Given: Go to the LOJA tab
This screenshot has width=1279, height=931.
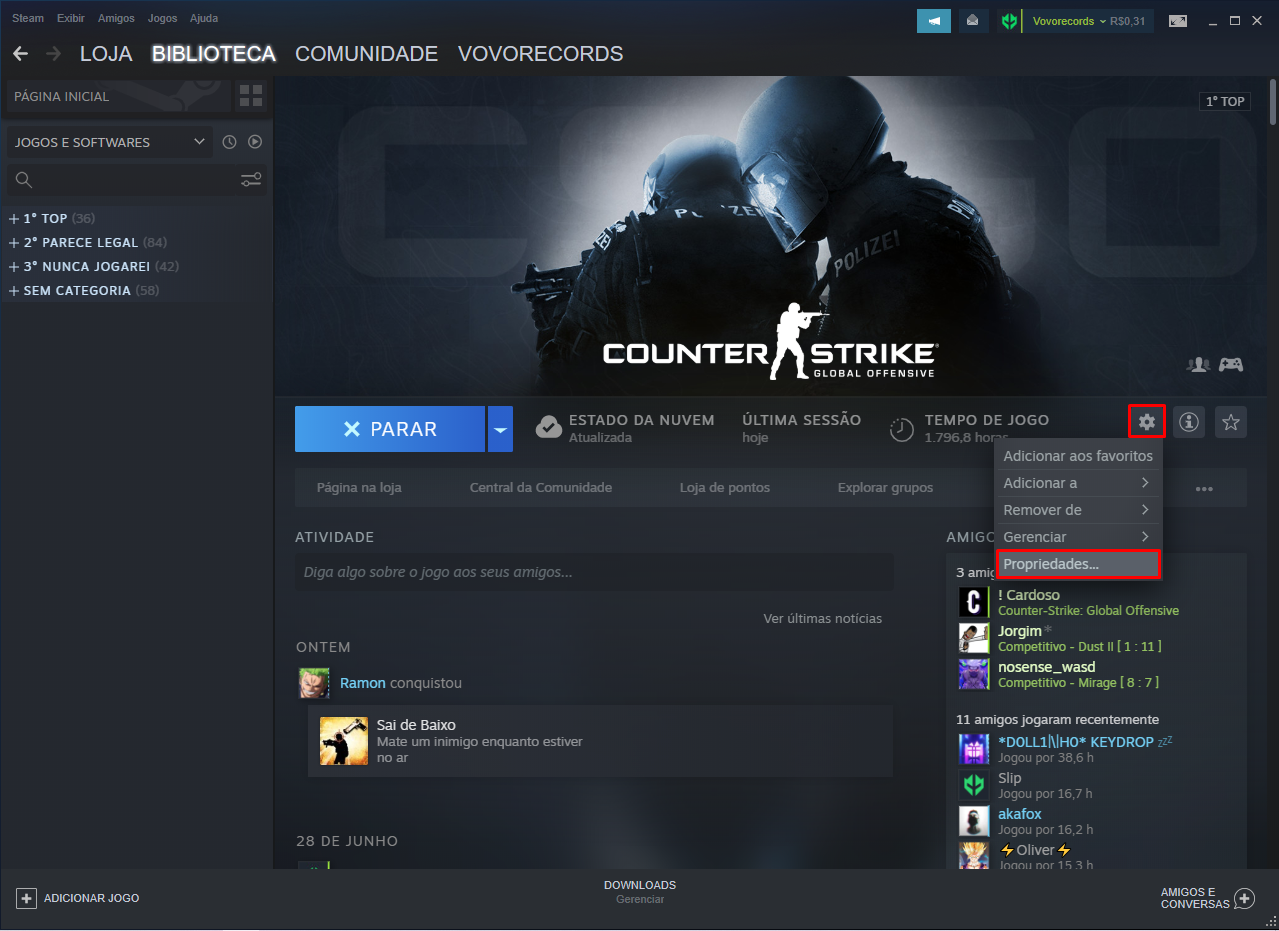Looking at the screenshot, I should (106, 54).
